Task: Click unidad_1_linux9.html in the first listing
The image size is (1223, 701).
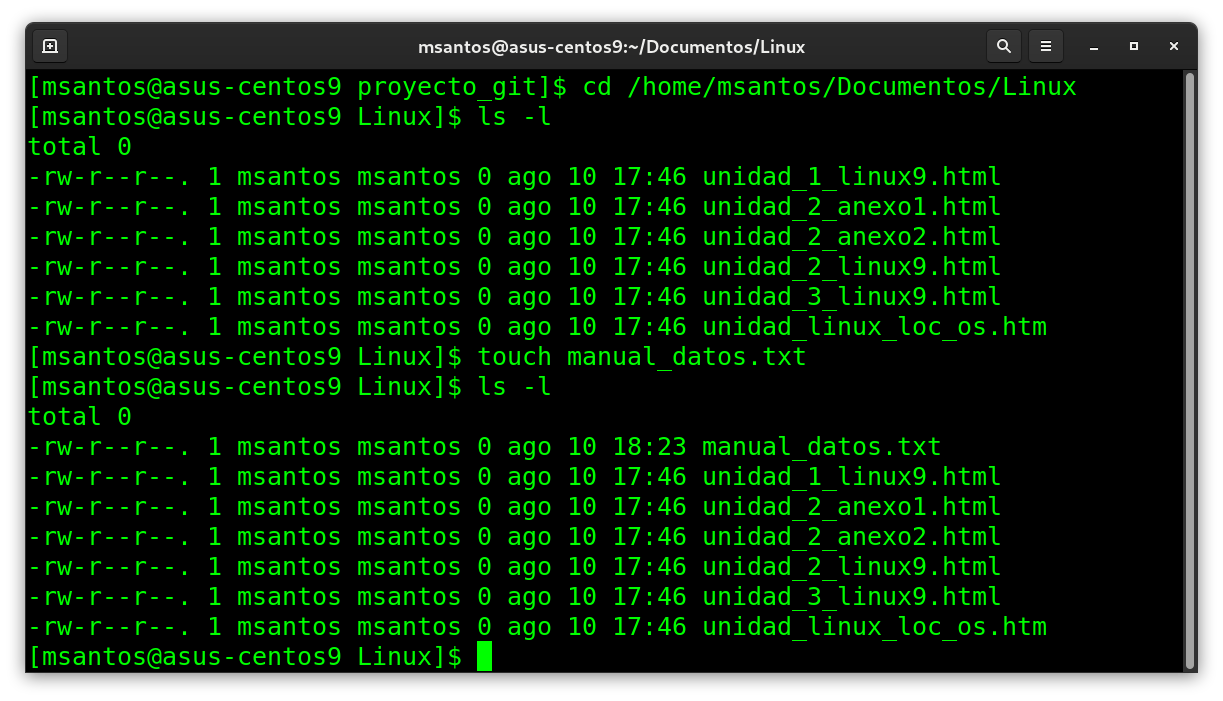Action: click(x=851, y=177)
